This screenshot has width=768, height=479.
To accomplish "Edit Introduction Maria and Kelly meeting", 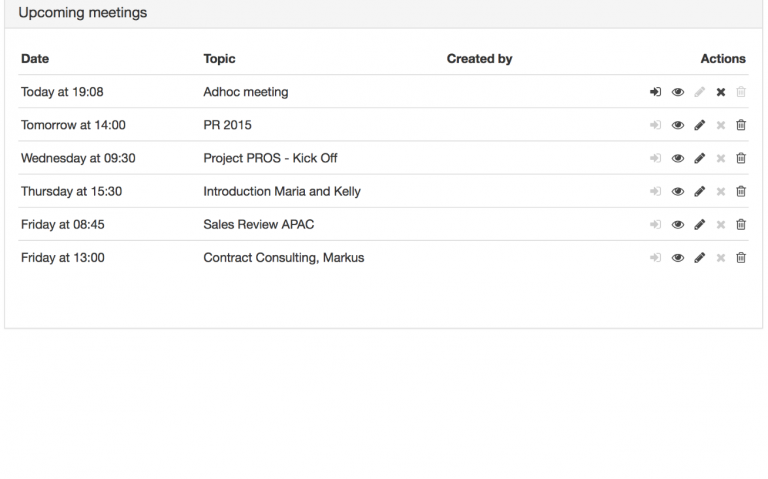I will coord(699,192).
